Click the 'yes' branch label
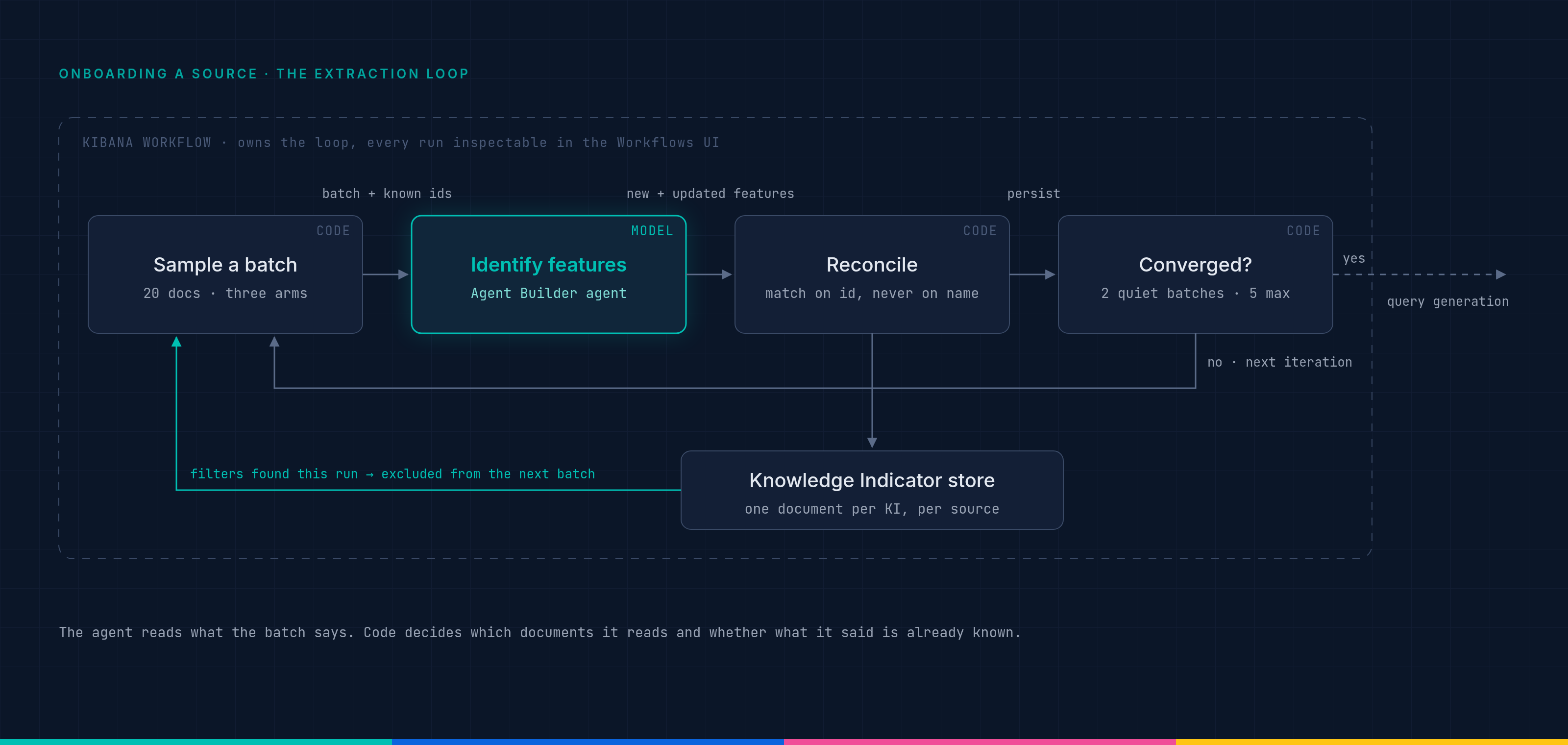This screenshot has width=1568, height=745. click(x=1354, y=259)
